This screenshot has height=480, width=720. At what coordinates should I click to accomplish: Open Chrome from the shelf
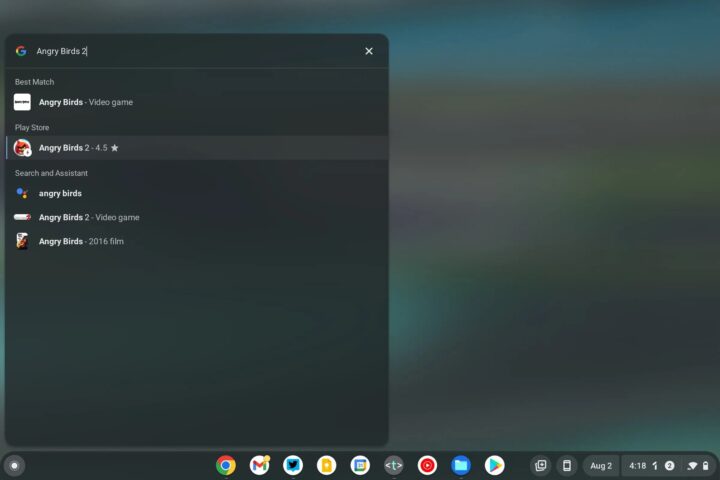click(x=226, y=465)
